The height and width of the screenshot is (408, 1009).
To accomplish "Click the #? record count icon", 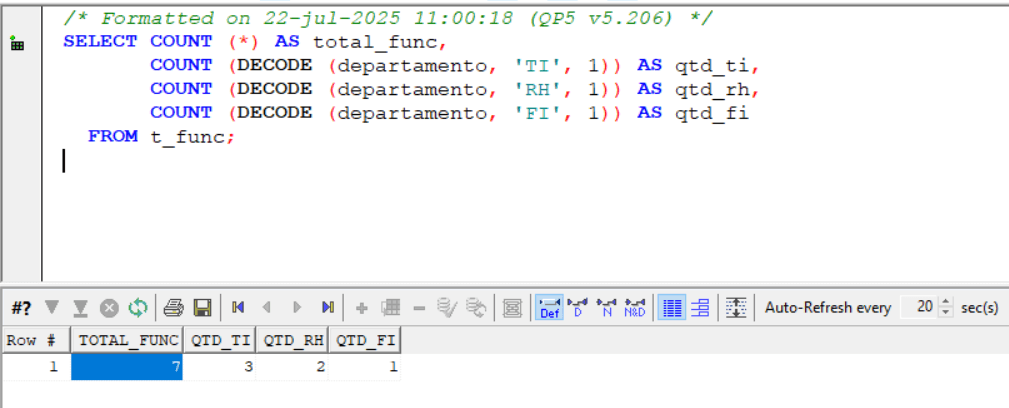I will tap(21, 308).
